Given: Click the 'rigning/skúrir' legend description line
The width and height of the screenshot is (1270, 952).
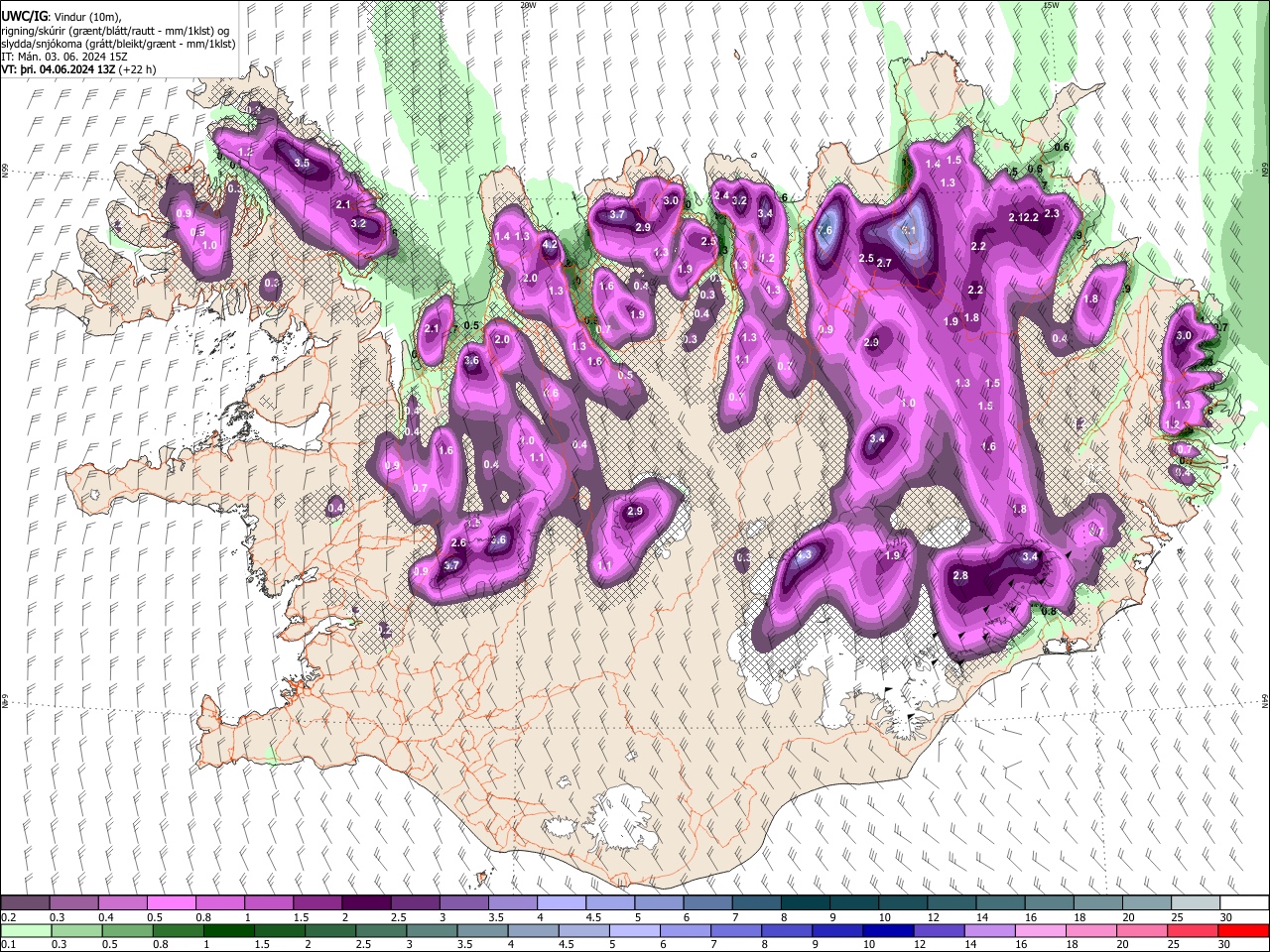Looking at the screenshot, I should pos(115,30).
